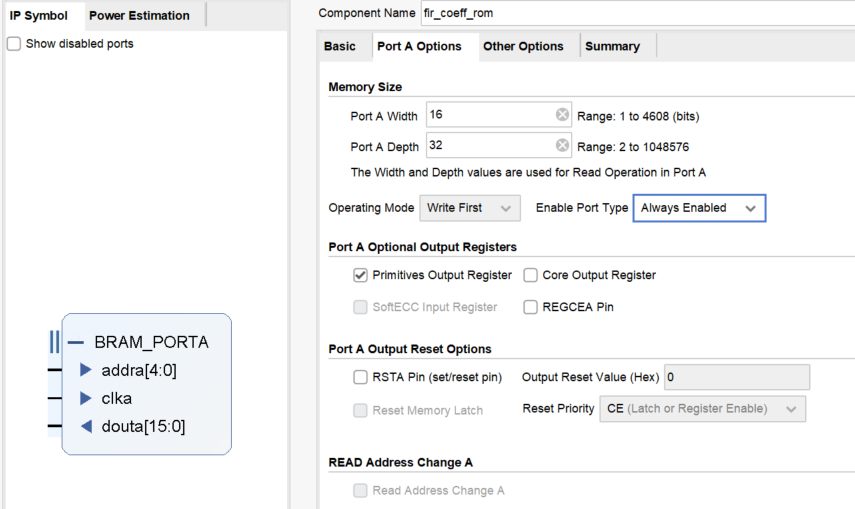Select the Port A Options tab

(419, 46)
